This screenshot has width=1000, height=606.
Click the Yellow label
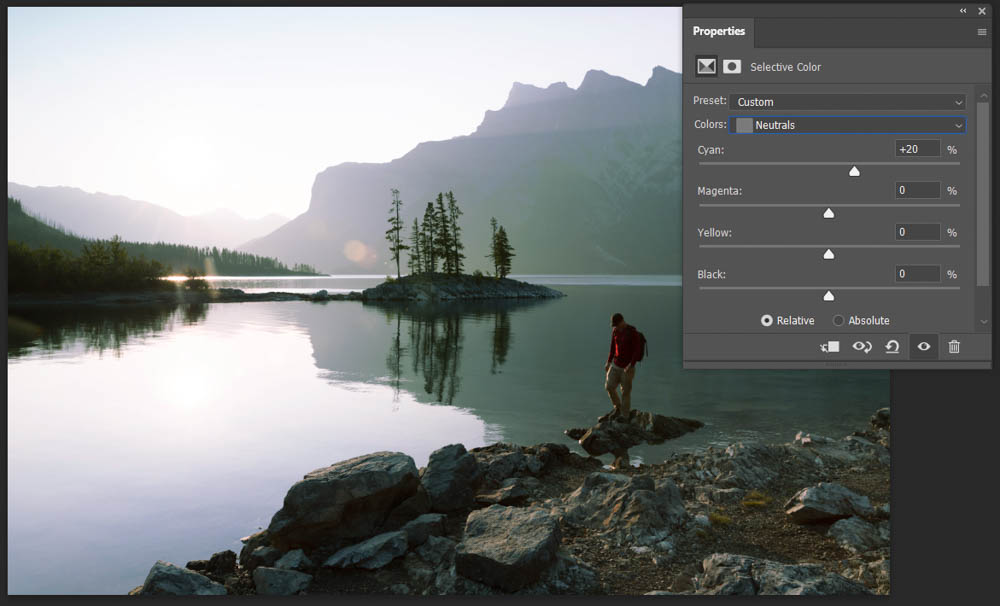point(714,233)
